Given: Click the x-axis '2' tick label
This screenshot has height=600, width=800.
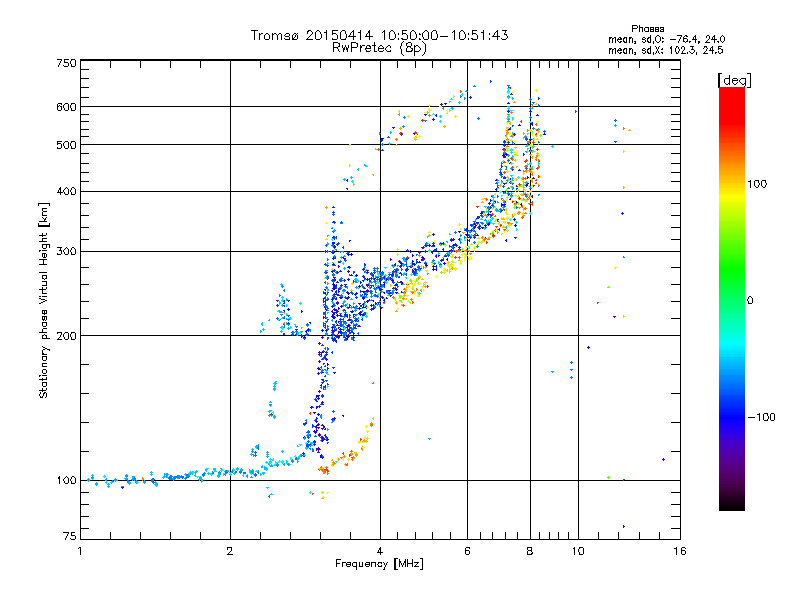Looking at the screenshot, I should (x=230, y=551).
